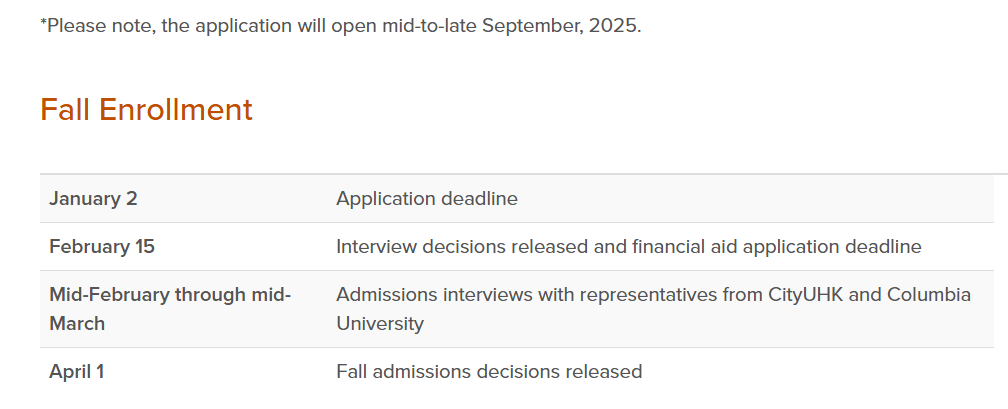
Task: Click the asterisk before Please note
Action: click(43, 23)
